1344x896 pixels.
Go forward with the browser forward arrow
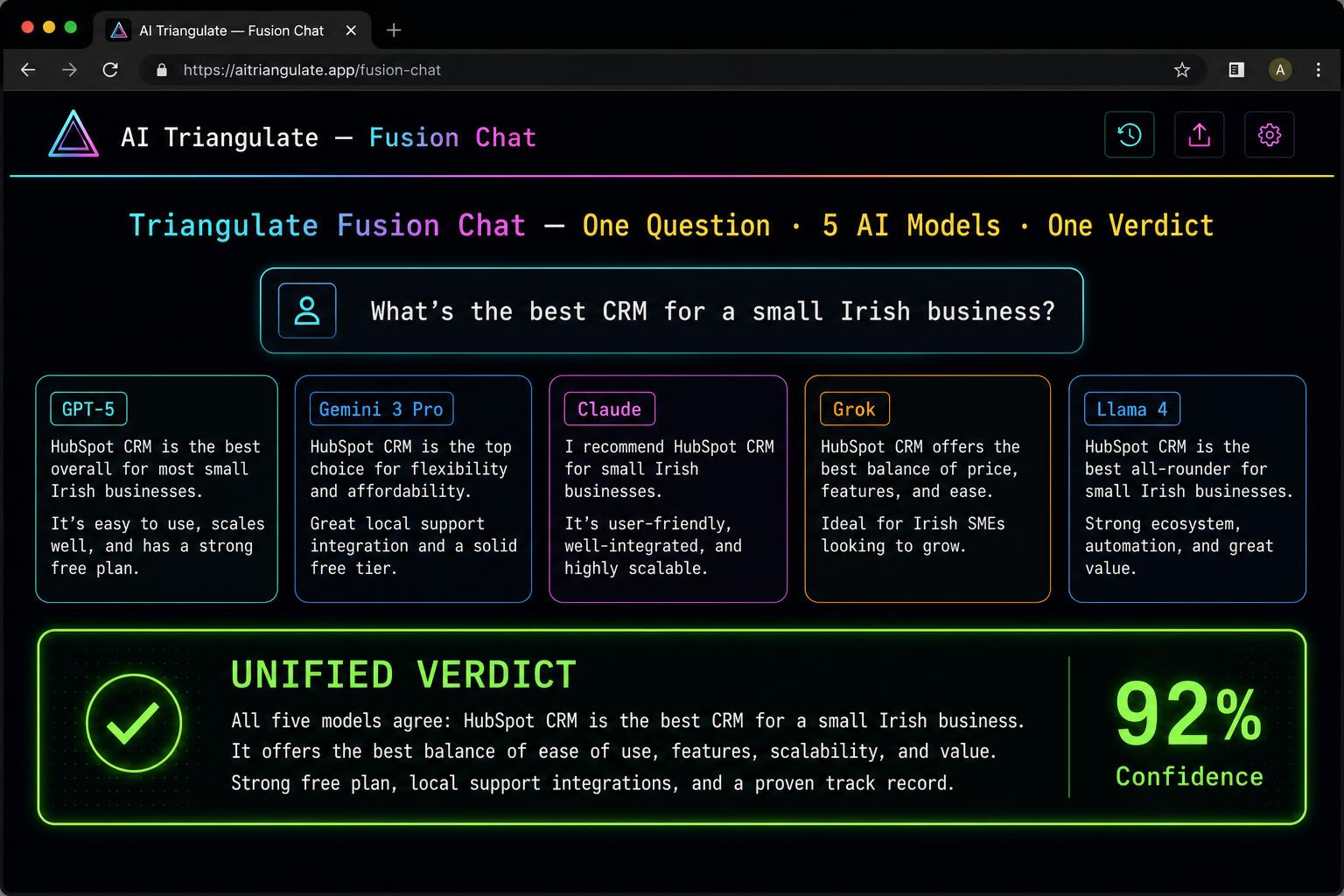pos(69,70)
